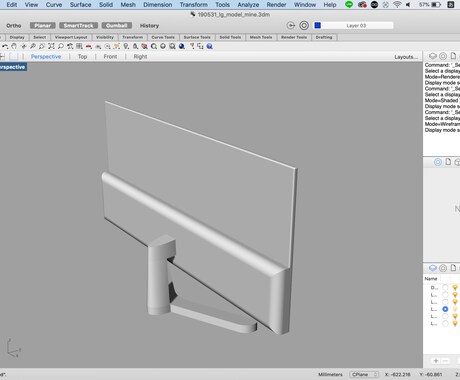Open the Analyze menu
The height and width of the screenshot is (380, 460).
[248, 5]
